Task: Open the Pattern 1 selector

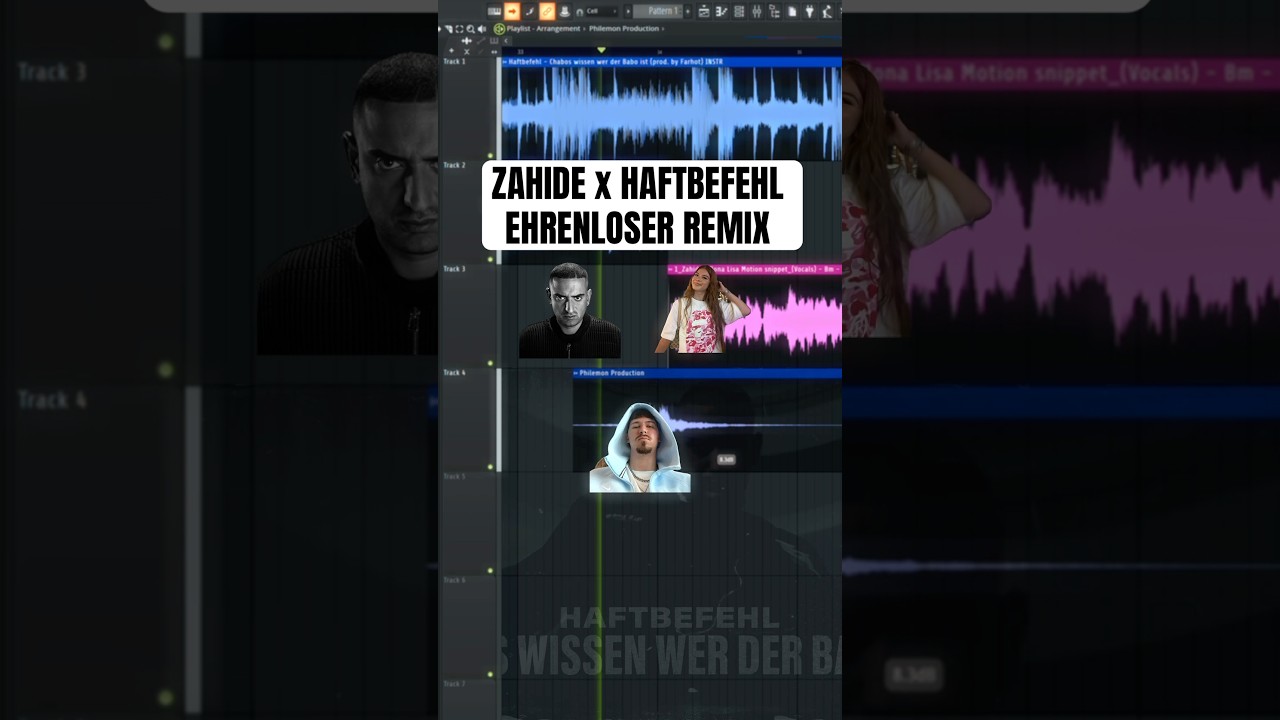Action: point(658,11)
